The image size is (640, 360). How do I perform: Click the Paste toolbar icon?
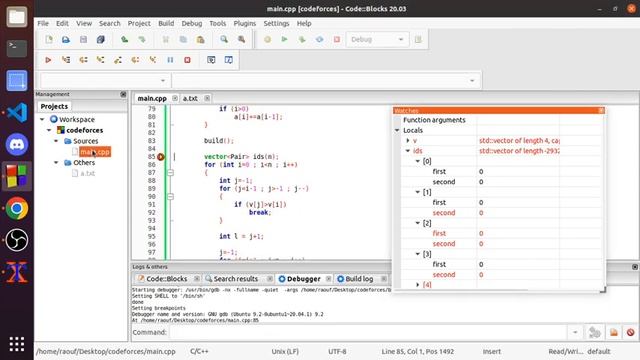200,40
